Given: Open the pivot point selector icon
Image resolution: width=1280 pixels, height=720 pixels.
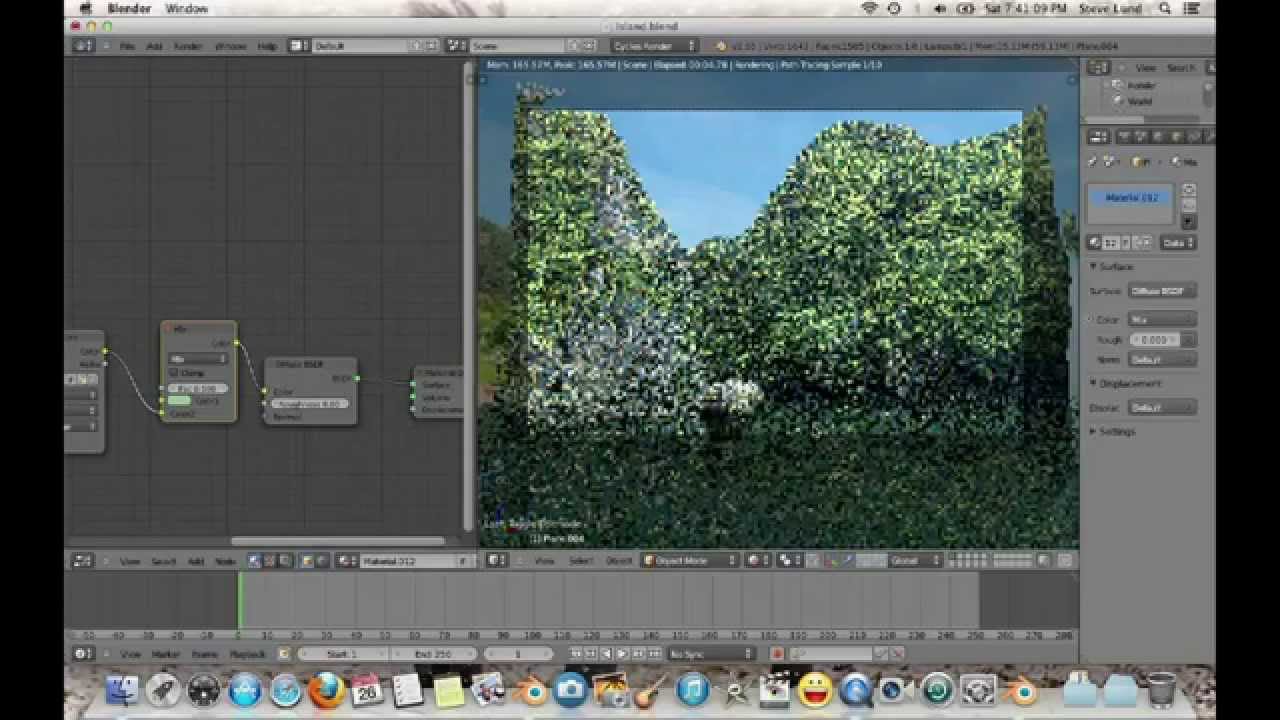Looking at the screenshot, I should (x=789, y=561).
